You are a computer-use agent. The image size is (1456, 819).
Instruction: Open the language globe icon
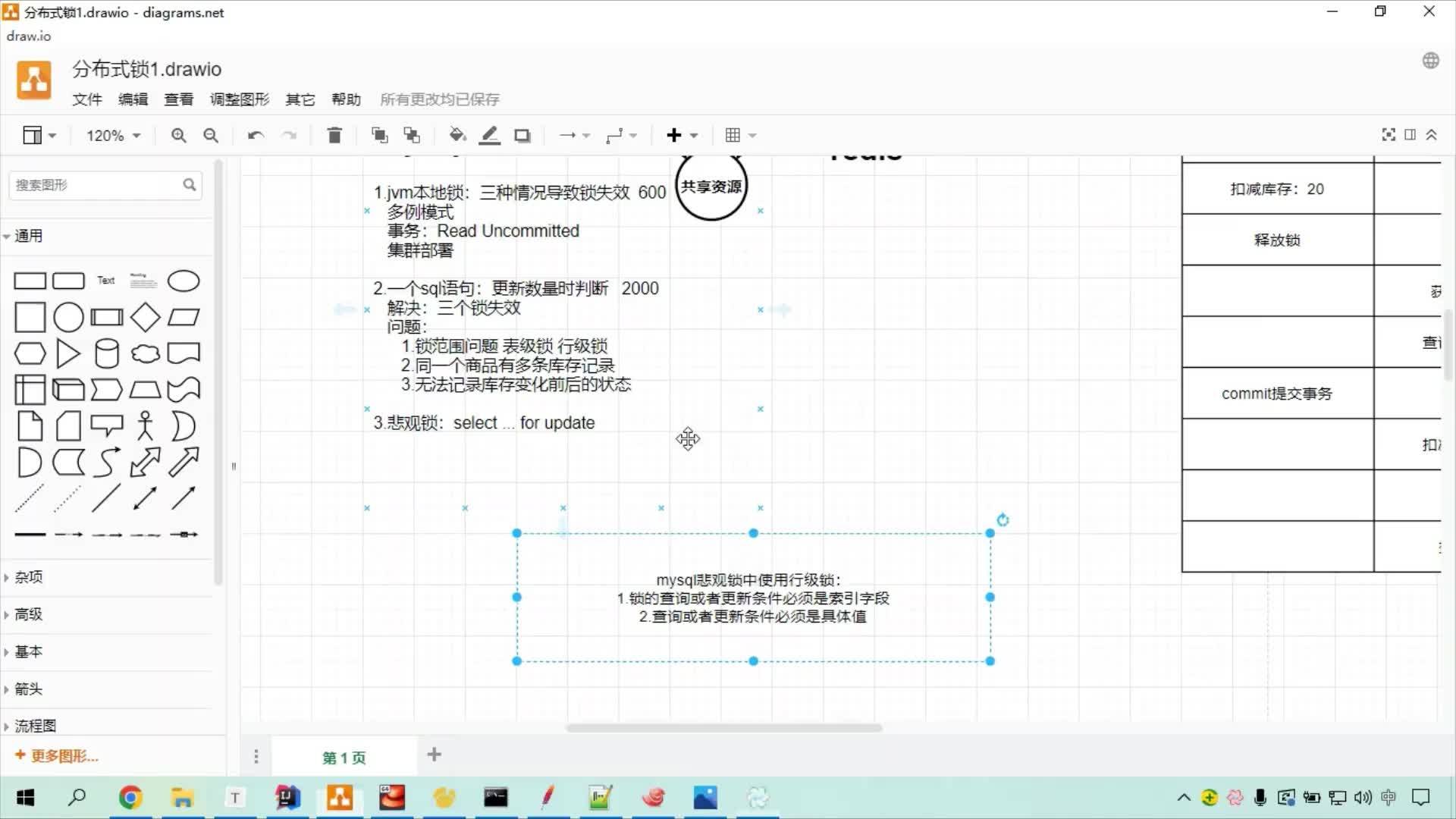tap(1430, 61)
